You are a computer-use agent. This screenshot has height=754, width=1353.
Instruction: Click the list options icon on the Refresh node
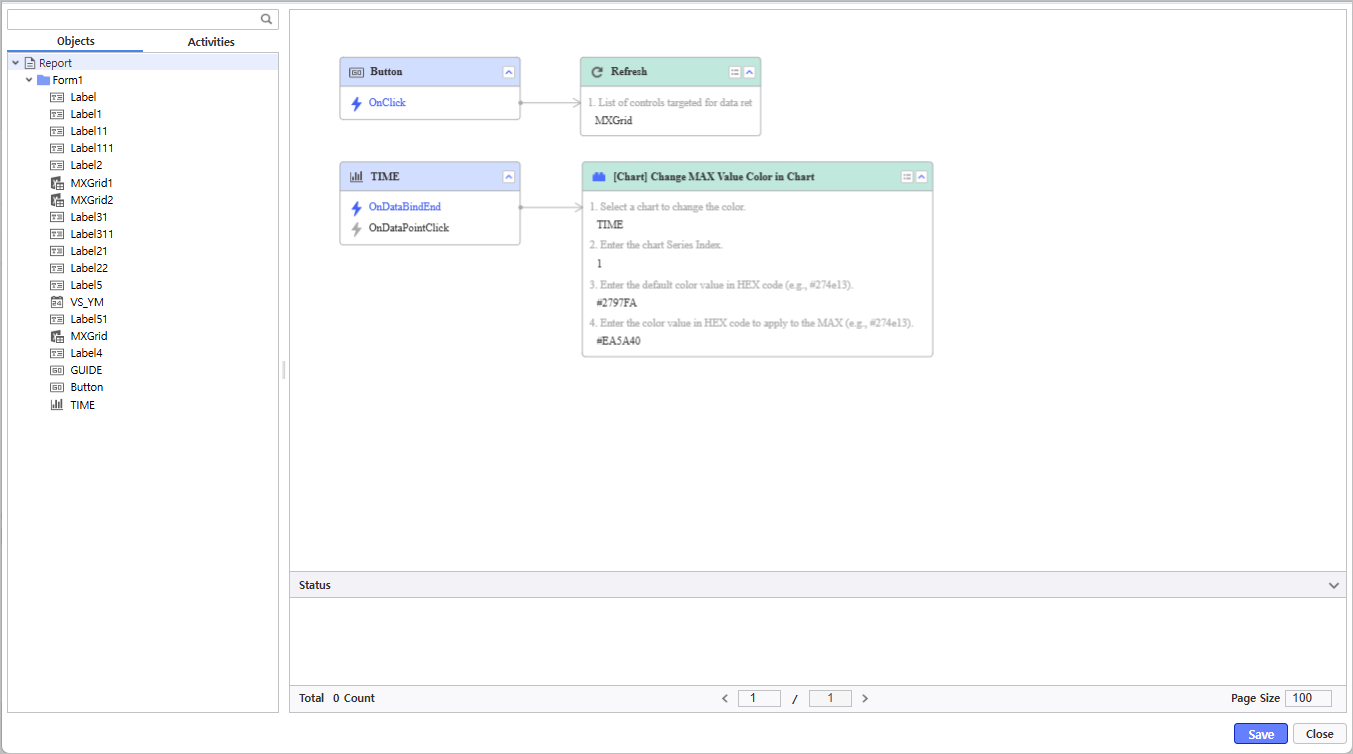point(734,72)
